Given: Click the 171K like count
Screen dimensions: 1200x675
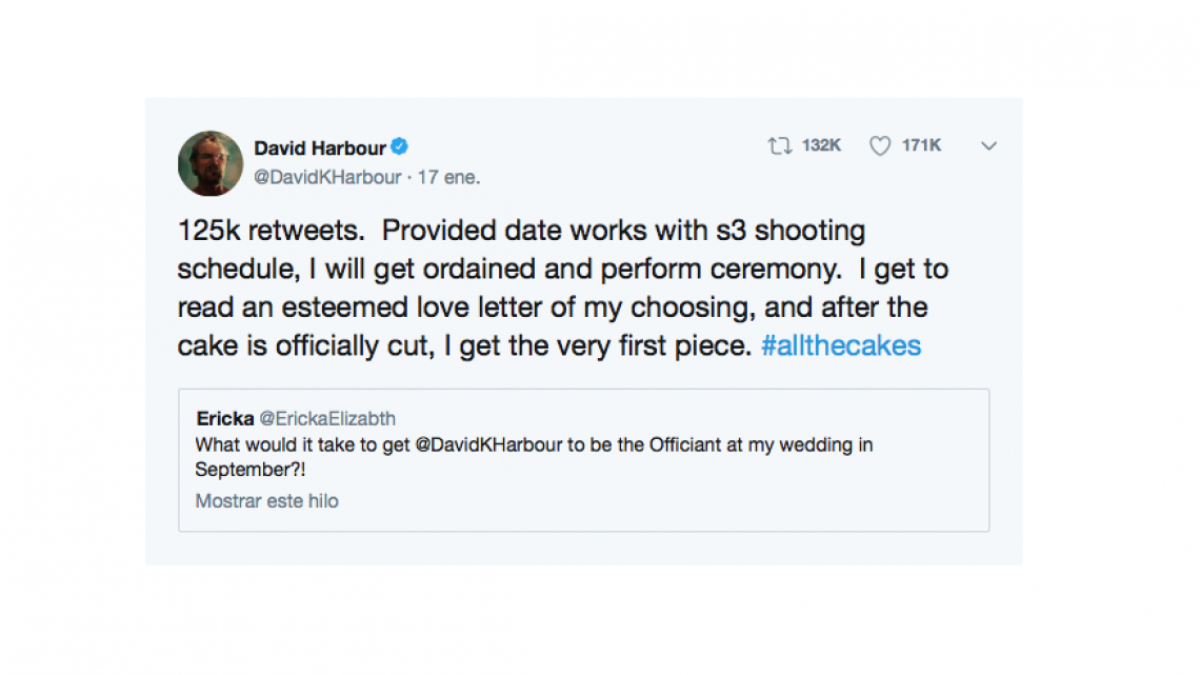Looking at the screenshot, I should click(x=922, y=145).
